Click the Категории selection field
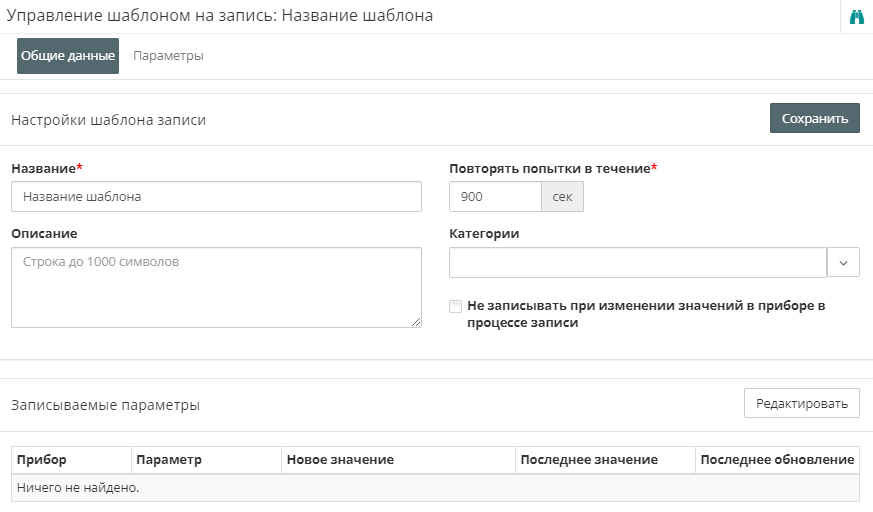873x512 pixels. [x=638, y=263]
